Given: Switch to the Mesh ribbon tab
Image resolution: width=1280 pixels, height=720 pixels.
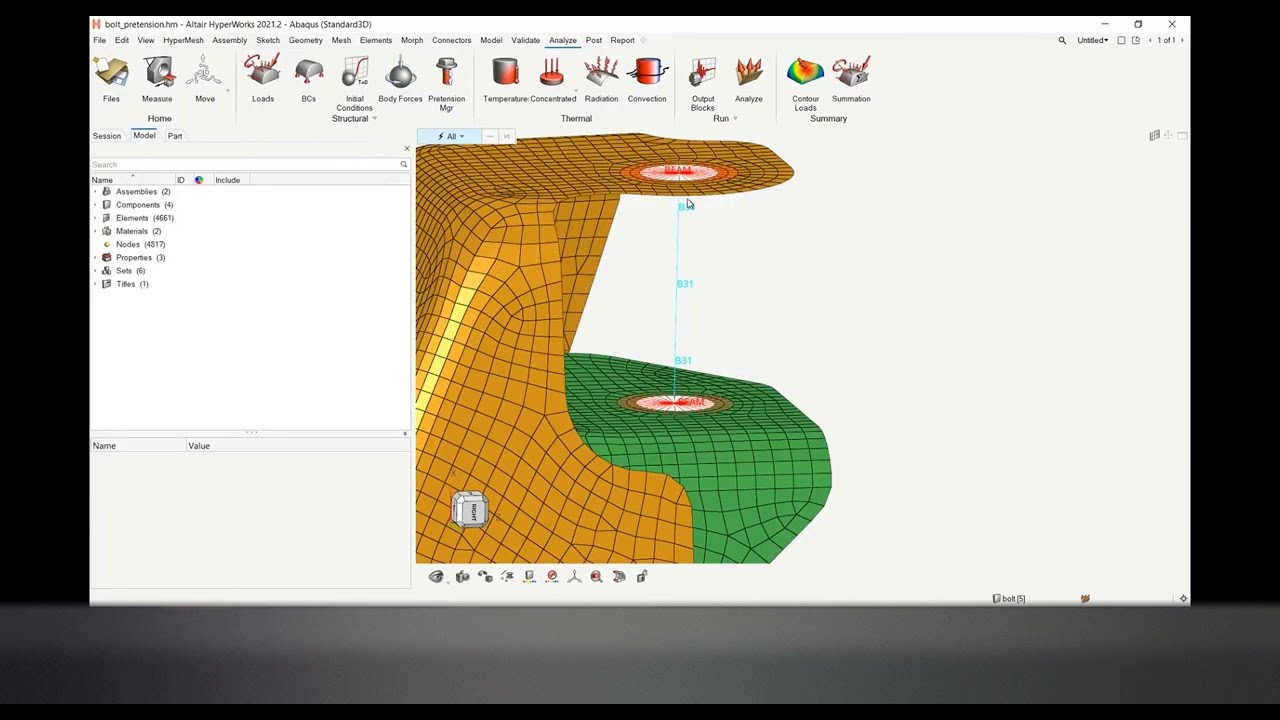Looking at the screenshot, I should pyautogui.click(x=341, y=40).
